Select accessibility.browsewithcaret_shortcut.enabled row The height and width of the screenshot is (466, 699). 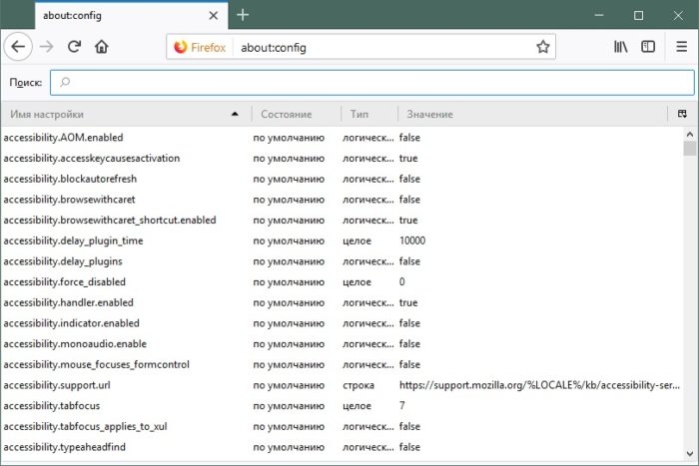coord(341,220)
